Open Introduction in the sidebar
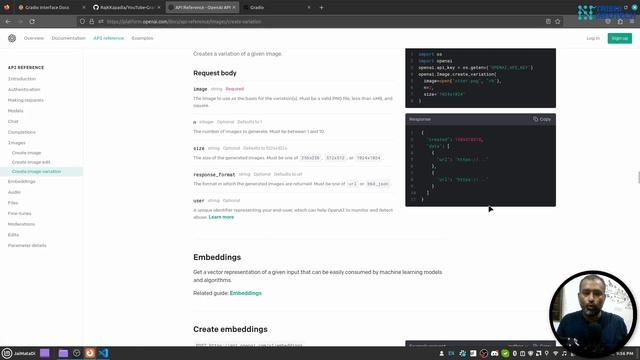 [22, 78]
